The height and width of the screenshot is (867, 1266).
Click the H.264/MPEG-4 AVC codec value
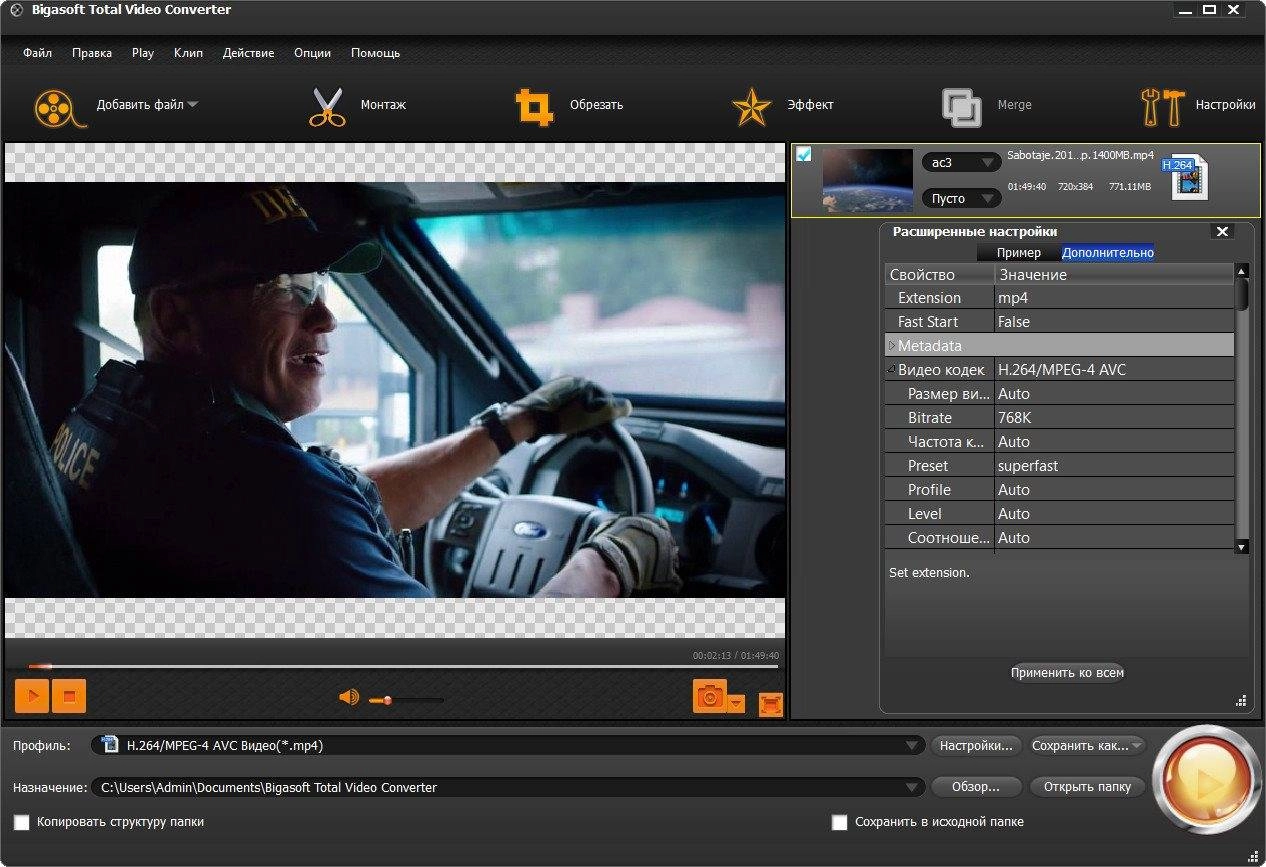coord(1114,370)
